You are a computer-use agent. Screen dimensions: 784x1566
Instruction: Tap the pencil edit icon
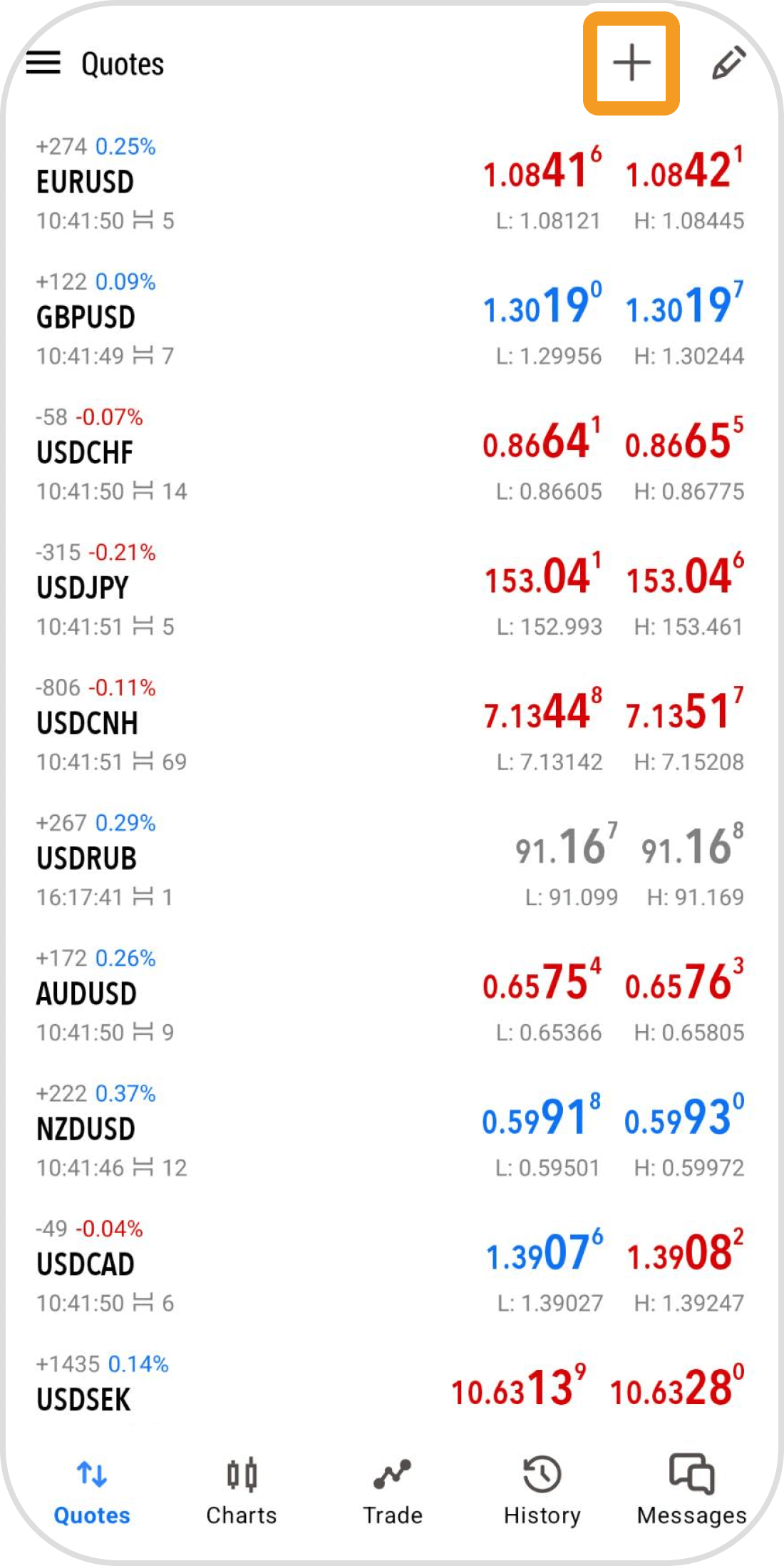click(x=729, y=63)
